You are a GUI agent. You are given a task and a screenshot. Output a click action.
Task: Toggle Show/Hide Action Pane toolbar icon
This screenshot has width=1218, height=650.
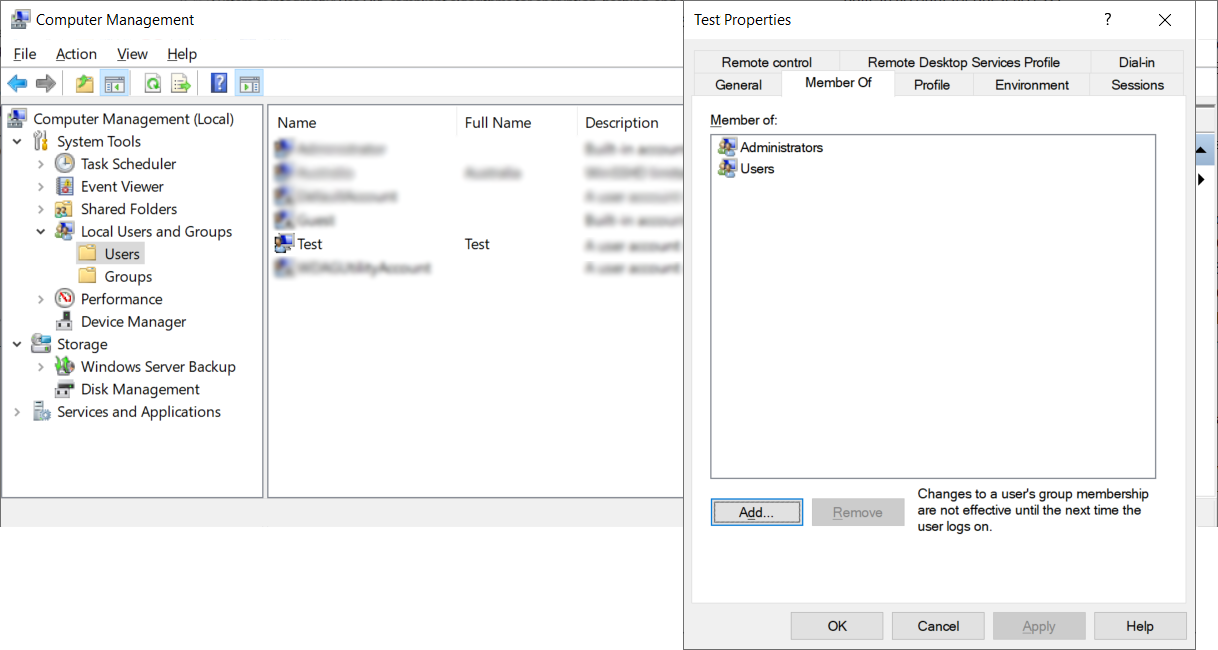(x=249, y=84)
